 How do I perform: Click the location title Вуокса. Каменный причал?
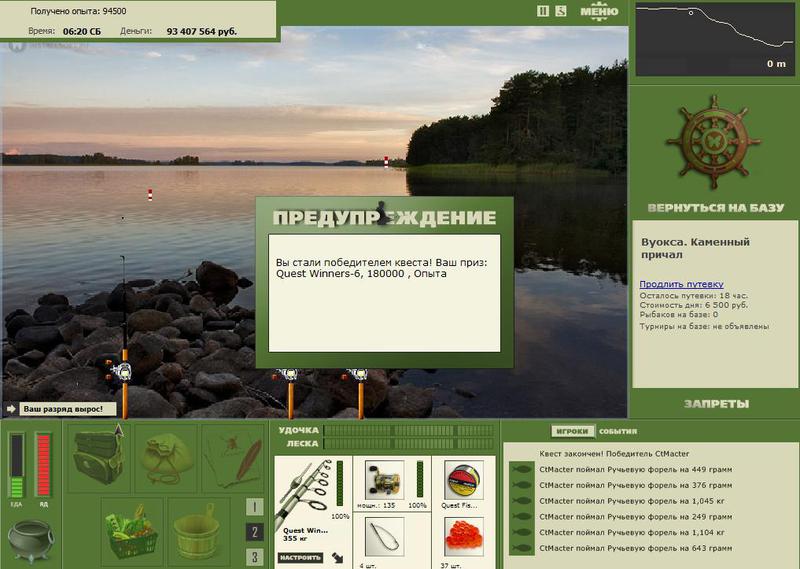[x=695, y=248]
